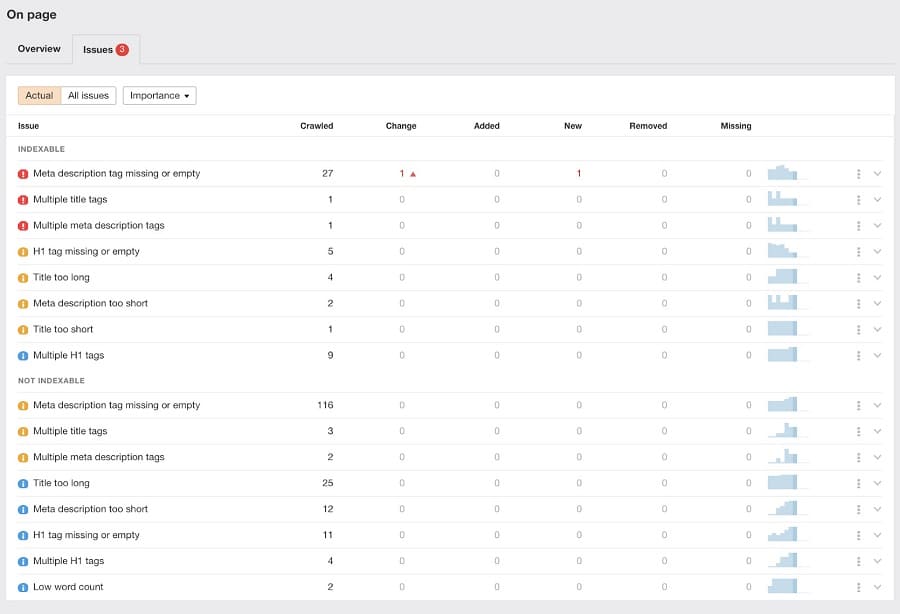Open three-dot menu for Low word count row

pos(858,587)
